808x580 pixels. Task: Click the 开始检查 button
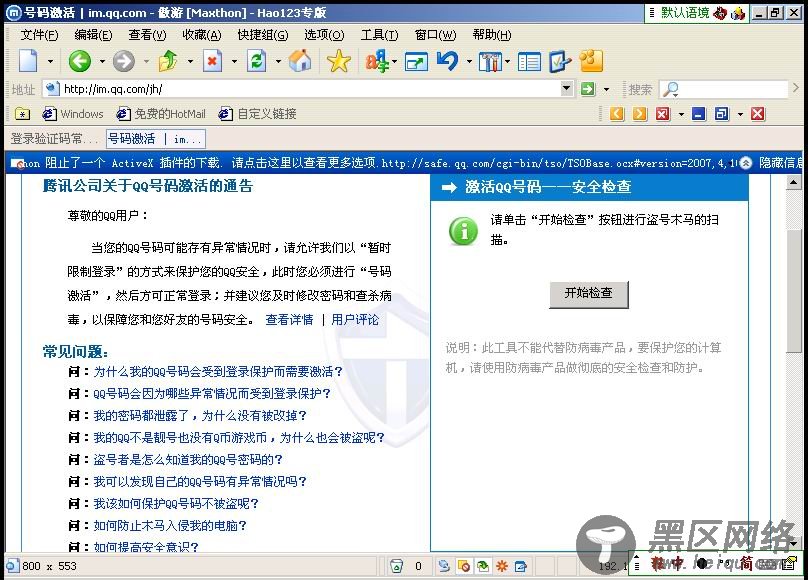[x=588, y=294]
